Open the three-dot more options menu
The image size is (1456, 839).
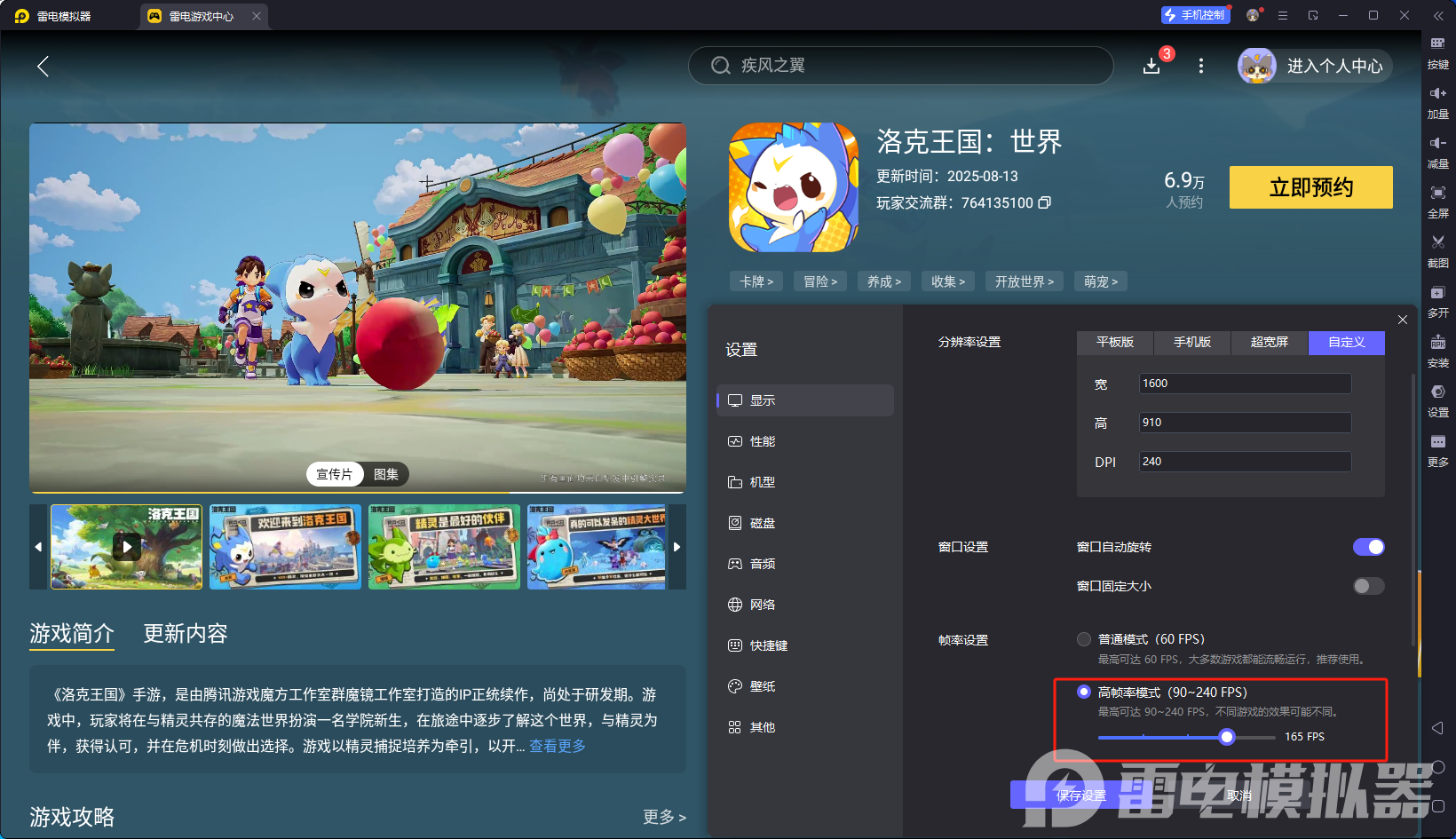tap(1200, 66)
